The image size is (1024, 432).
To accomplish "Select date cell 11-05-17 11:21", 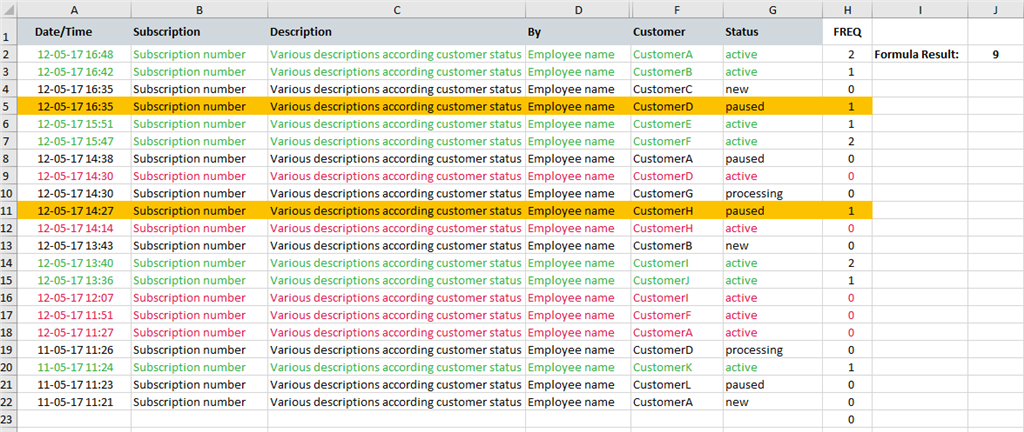I will click(74, 402).
